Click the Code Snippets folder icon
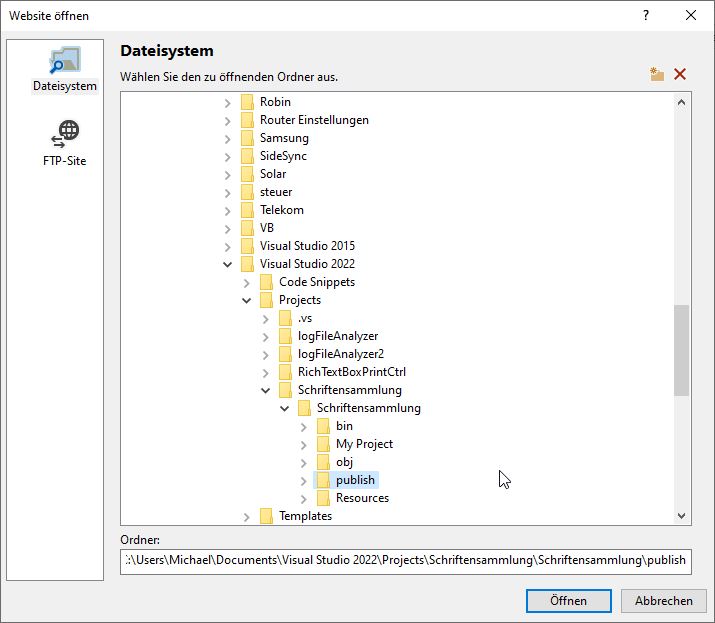 coord(266,282)
